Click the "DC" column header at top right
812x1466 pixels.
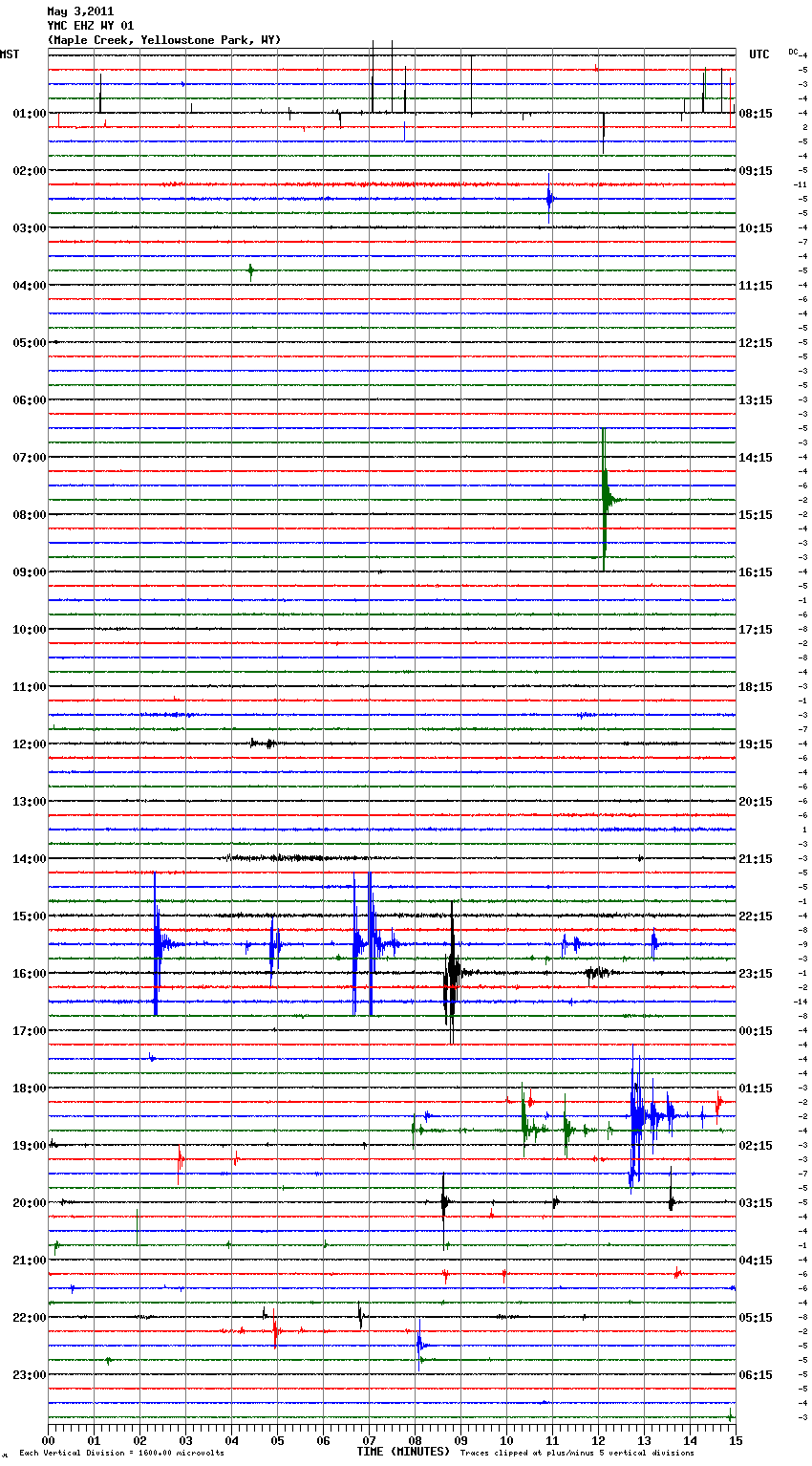coord(793,51)
